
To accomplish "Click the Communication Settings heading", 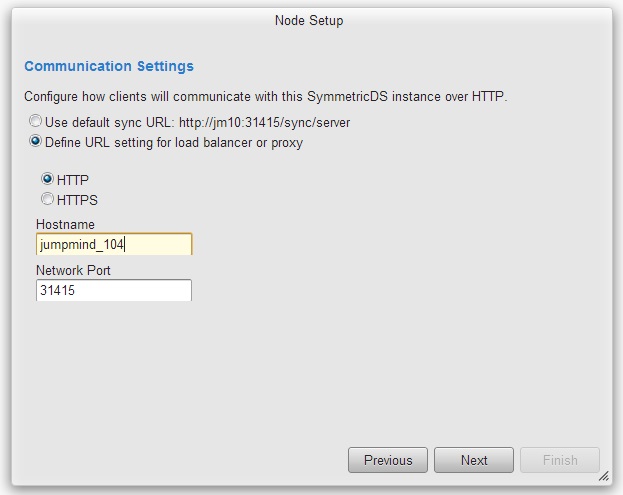I will [109, 66].
